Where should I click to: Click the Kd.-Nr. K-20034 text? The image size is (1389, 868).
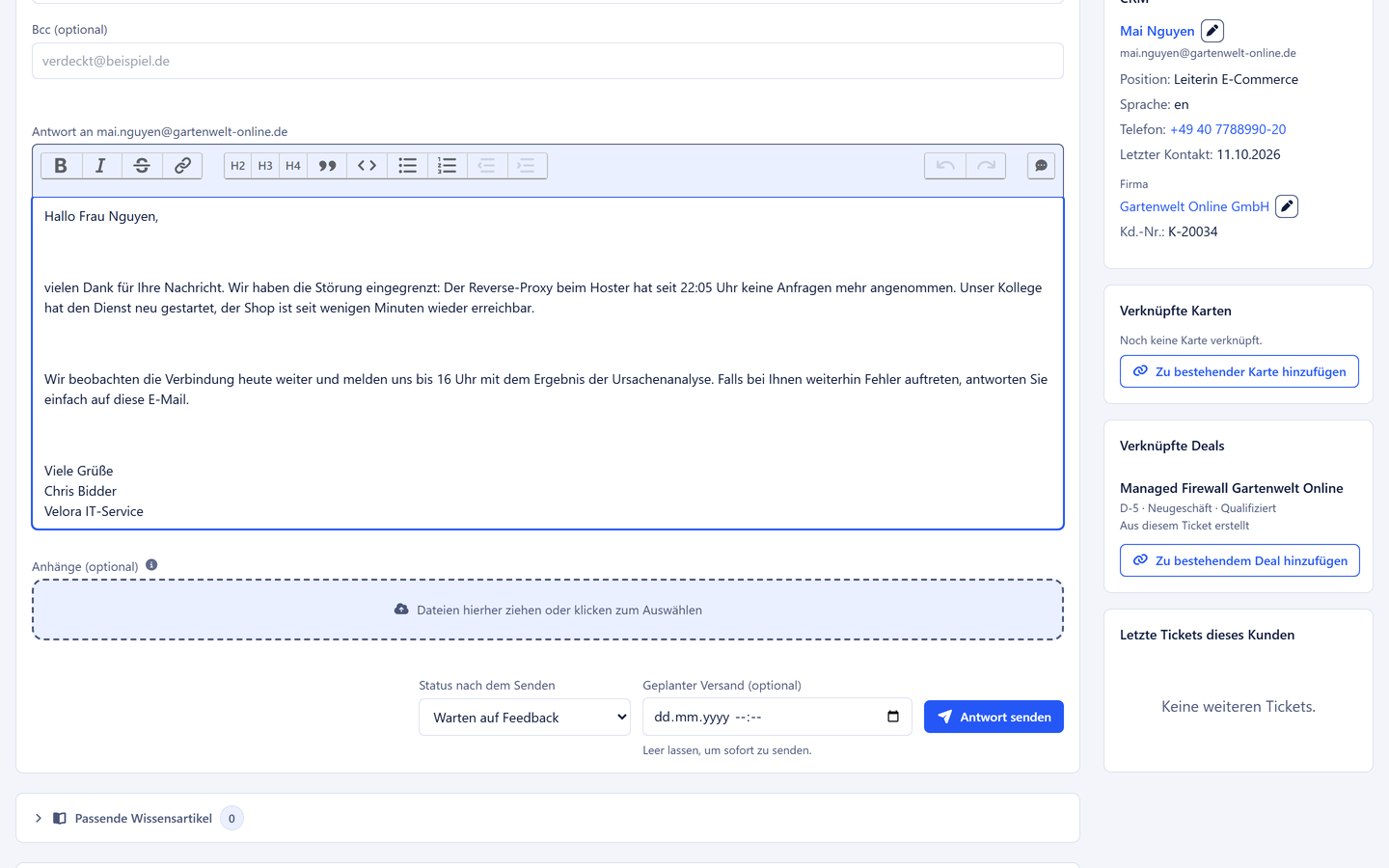(x=1168, y=231)
